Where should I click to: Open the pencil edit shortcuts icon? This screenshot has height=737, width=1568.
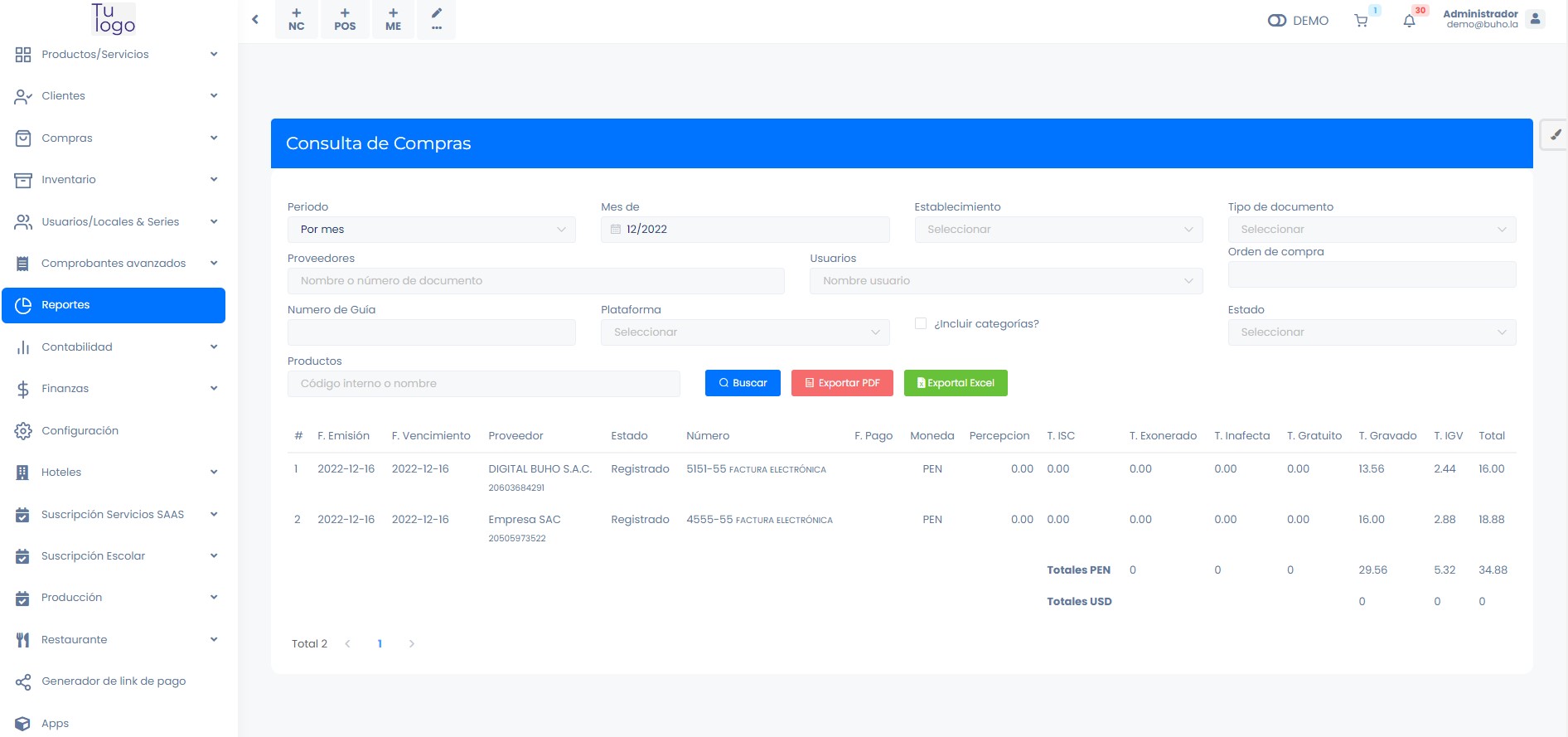click(x=437, y=19)
